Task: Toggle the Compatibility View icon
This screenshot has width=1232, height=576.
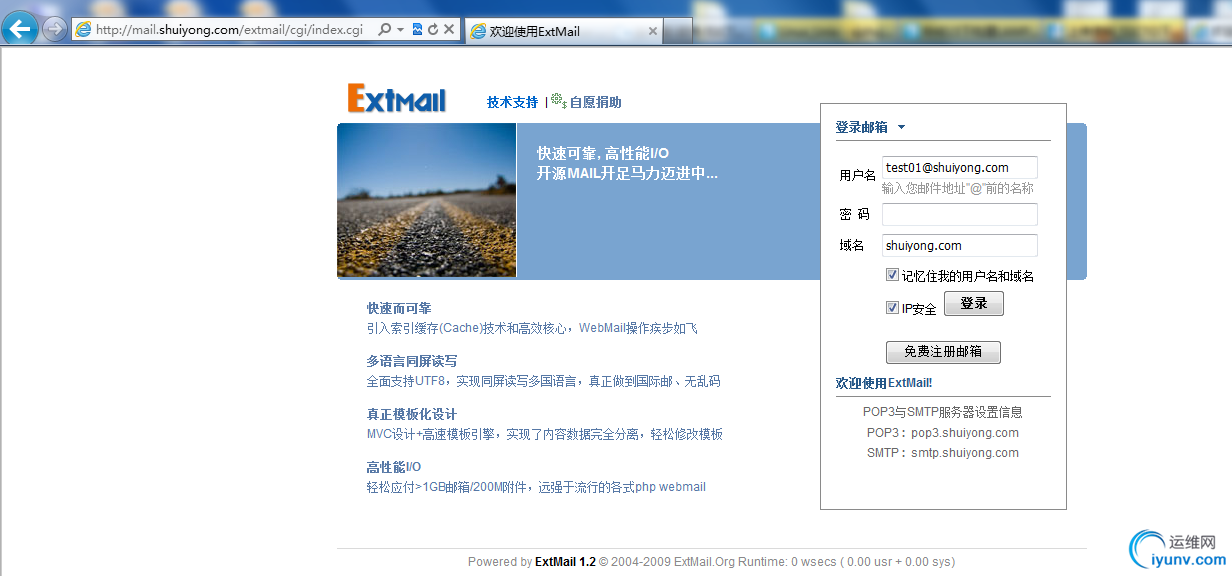Action: tap(417, 30)
